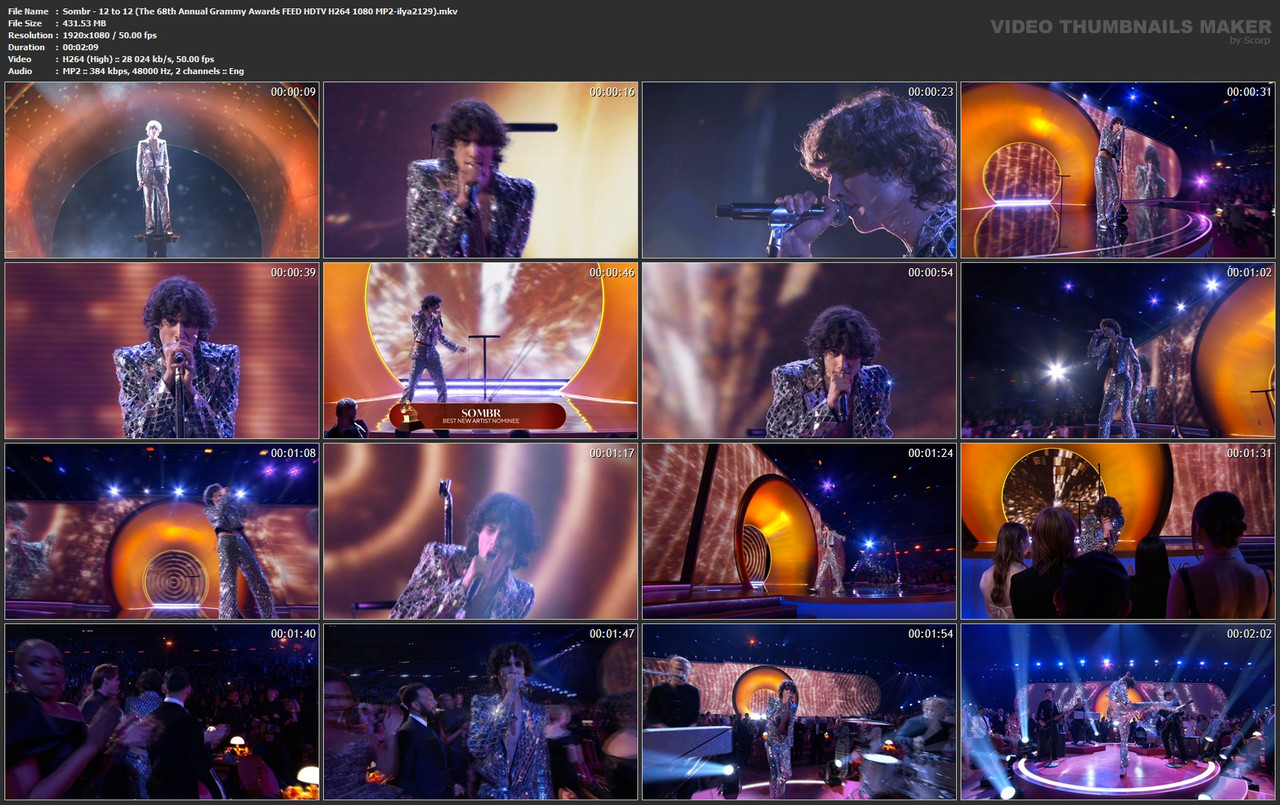
Task: Click the audio info line MP2 384 kbps
Action: pyautogui.click(x=153, y=71)
